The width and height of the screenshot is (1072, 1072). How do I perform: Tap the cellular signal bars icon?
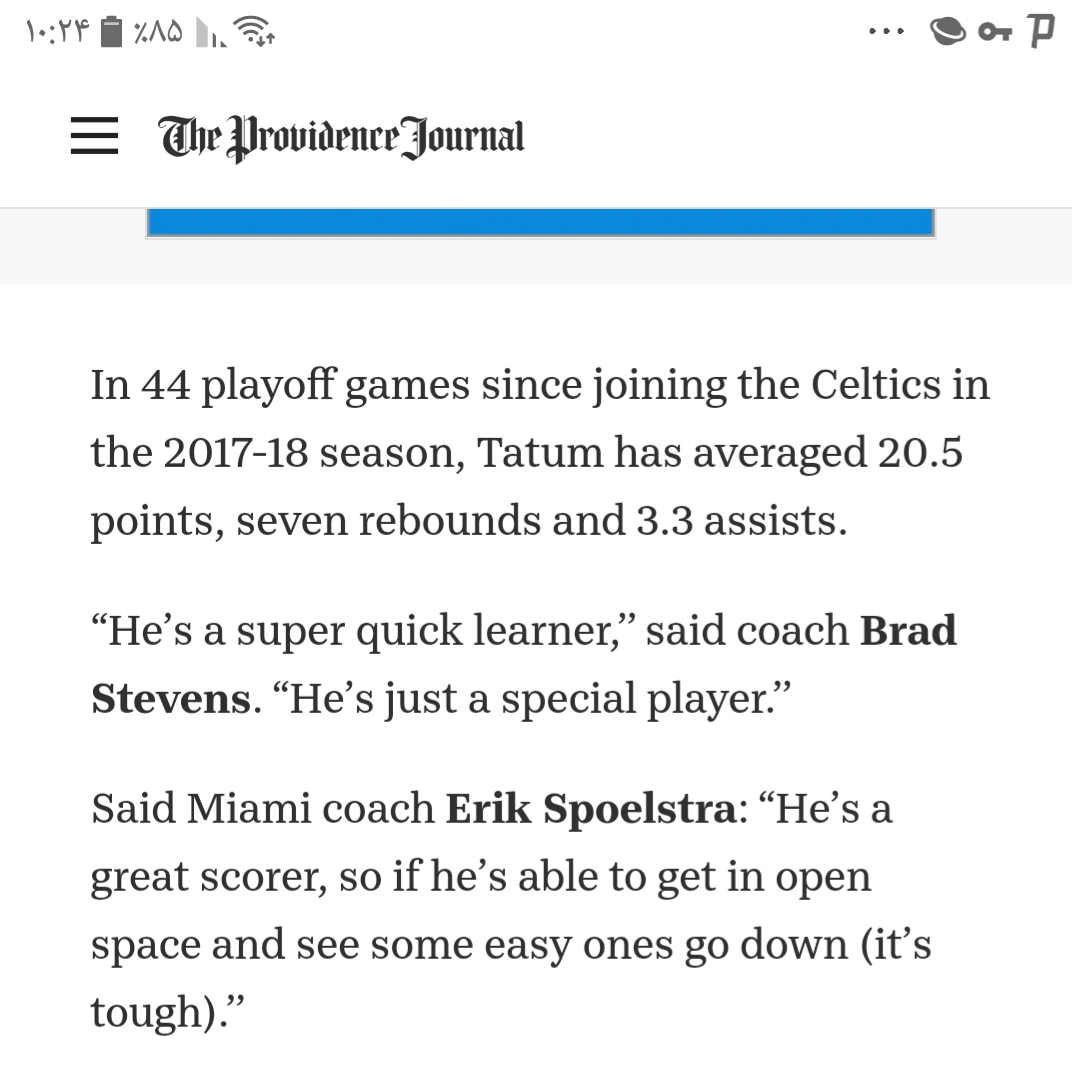tap(210, 32)
